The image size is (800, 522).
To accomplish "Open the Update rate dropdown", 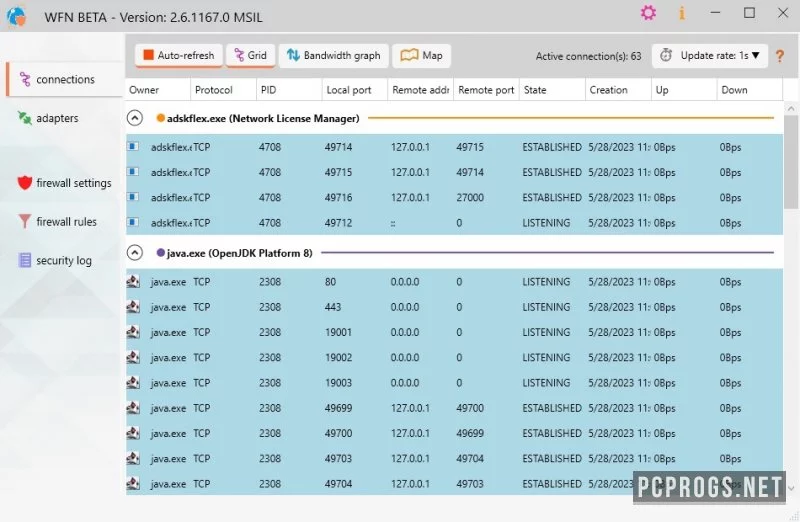I will tap(710, 55).
